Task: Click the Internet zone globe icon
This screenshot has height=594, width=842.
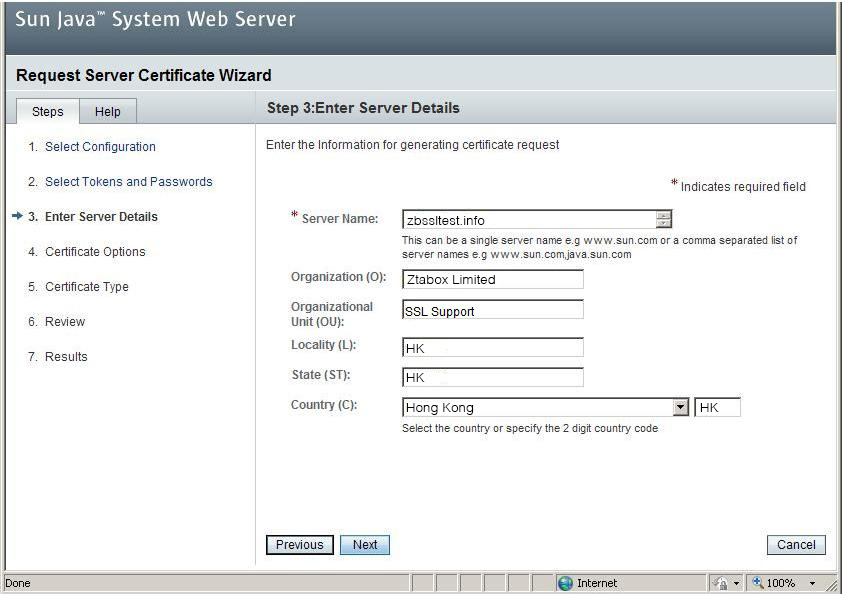Action: 565,583
